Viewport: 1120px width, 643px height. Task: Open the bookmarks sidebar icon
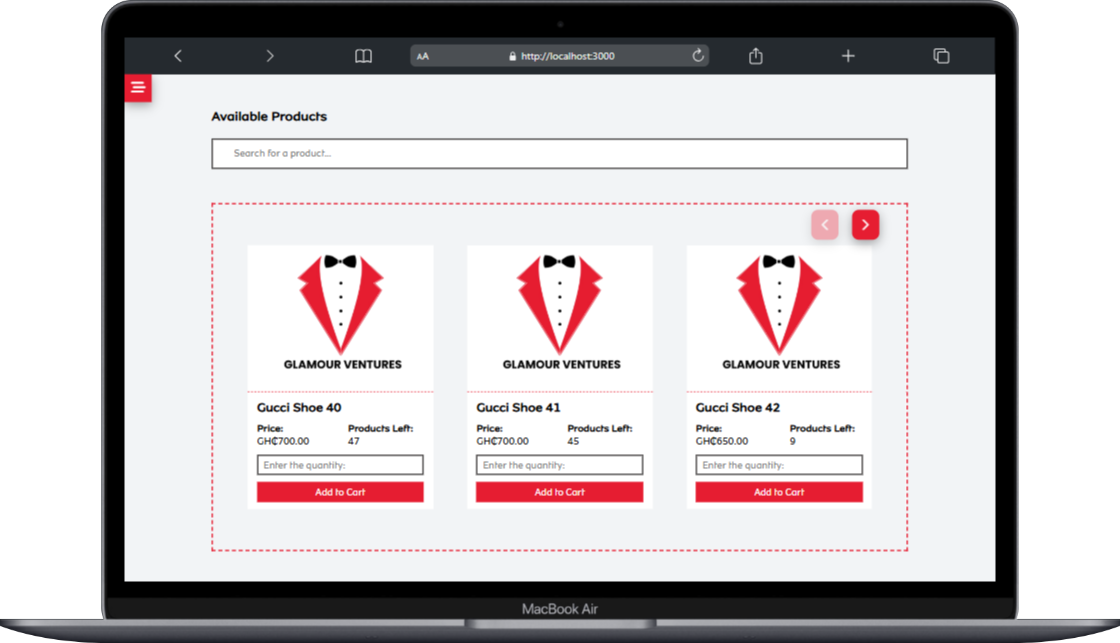coord(363,55)
